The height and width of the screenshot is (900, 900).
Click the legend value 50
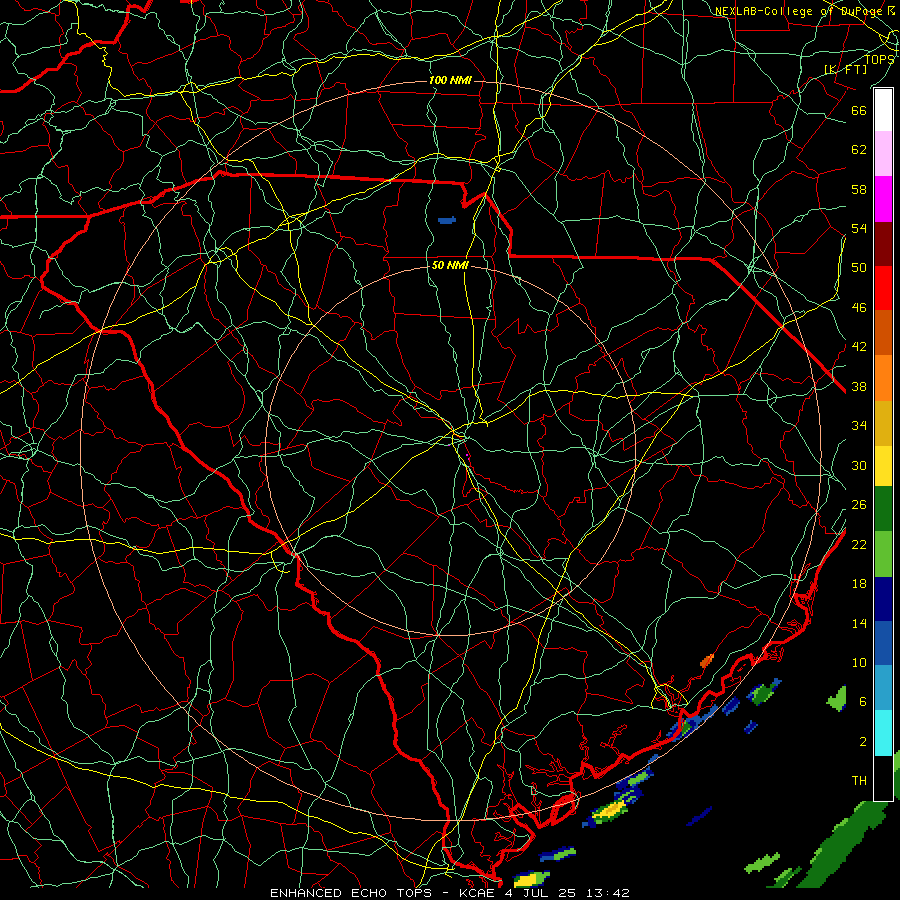[859, 268]
